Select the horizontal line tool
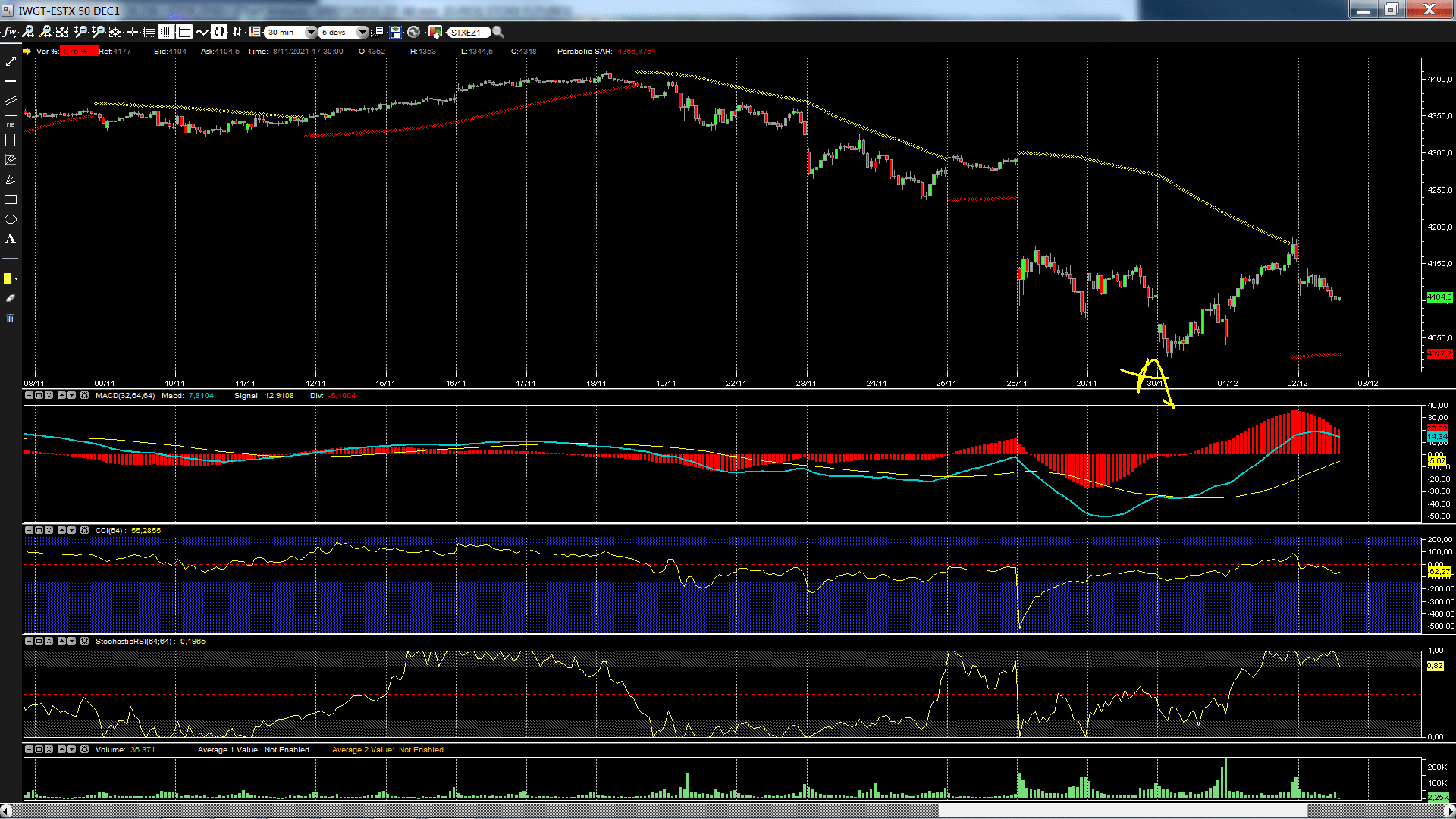 click(x=11, y=81)
